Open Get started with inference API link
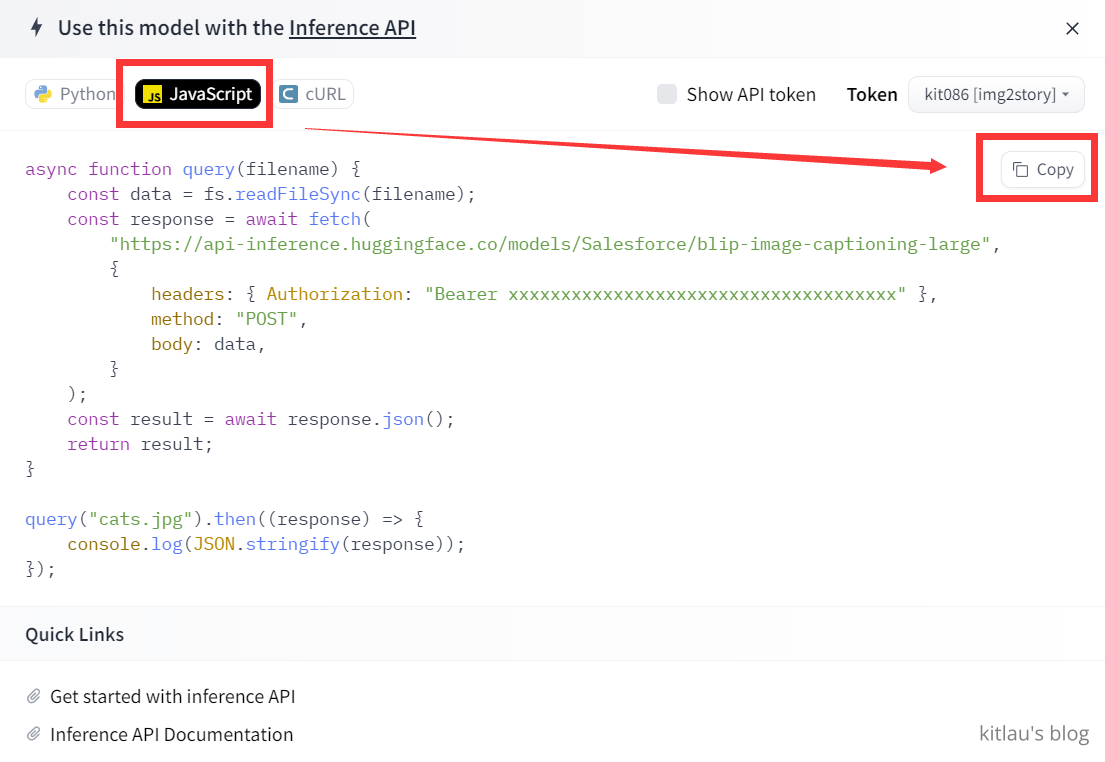This screenshot has width=1105, height=762. click(x=172, y=696)
